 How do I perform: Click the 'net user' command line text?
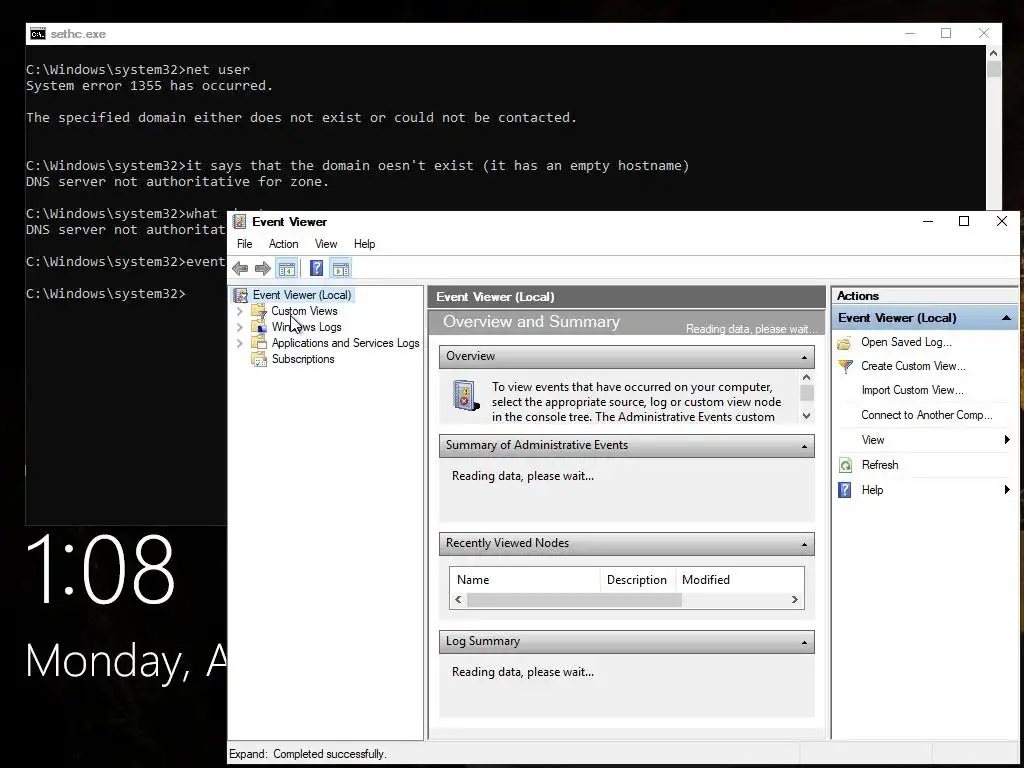218,69
